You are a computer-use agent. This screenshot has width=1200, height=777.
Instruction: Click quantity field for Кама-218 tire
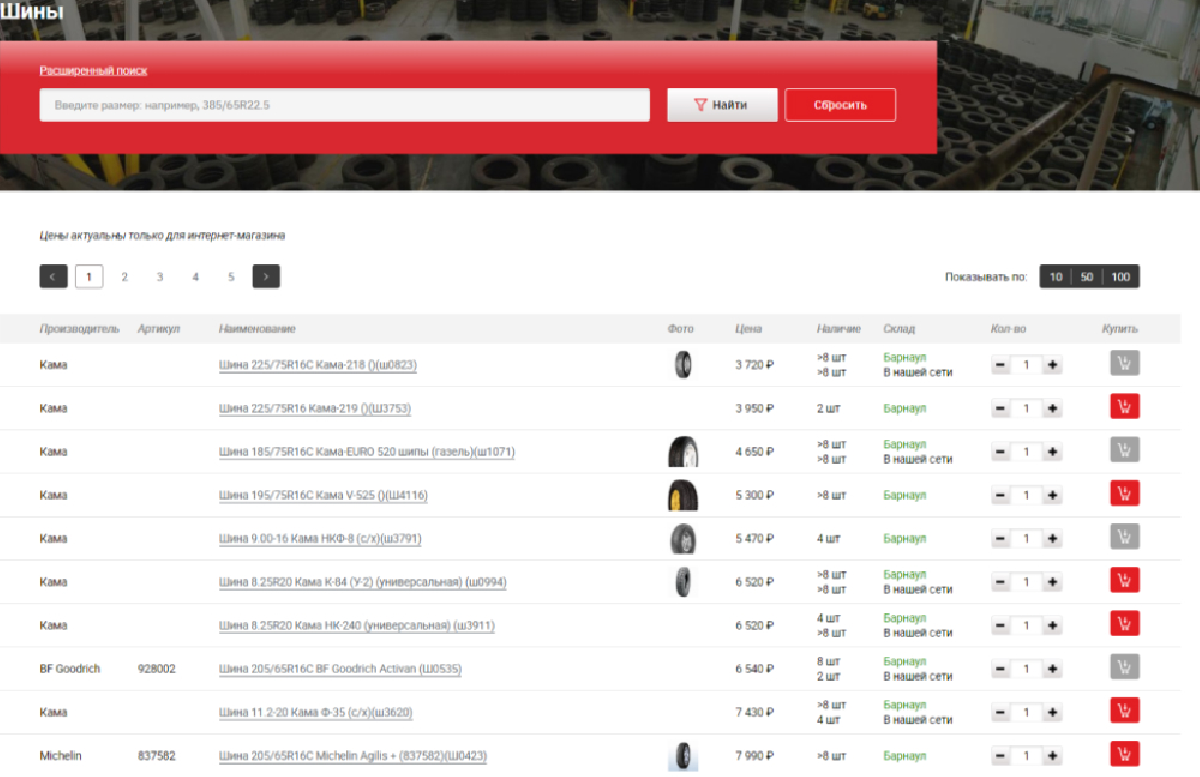pyautogui.click(x=1026, y=365)
